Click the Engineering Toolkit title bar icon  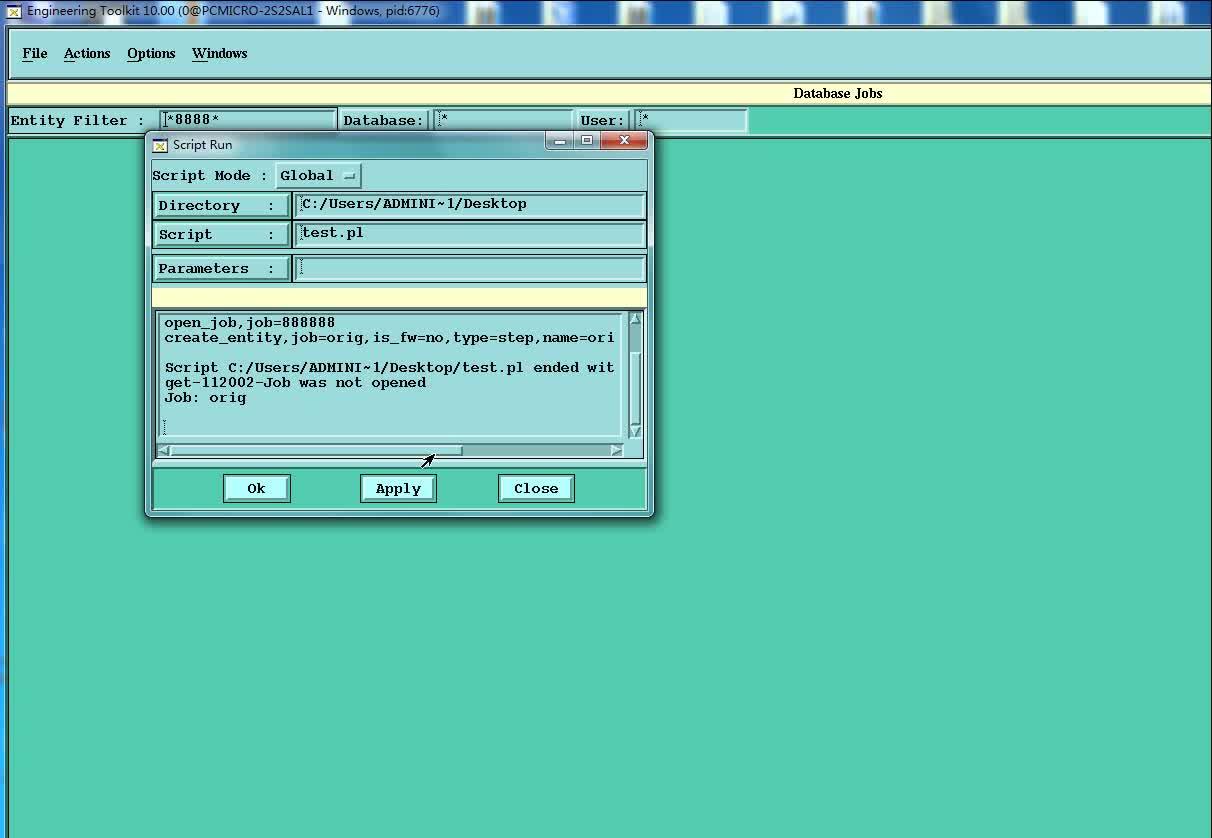14,11
